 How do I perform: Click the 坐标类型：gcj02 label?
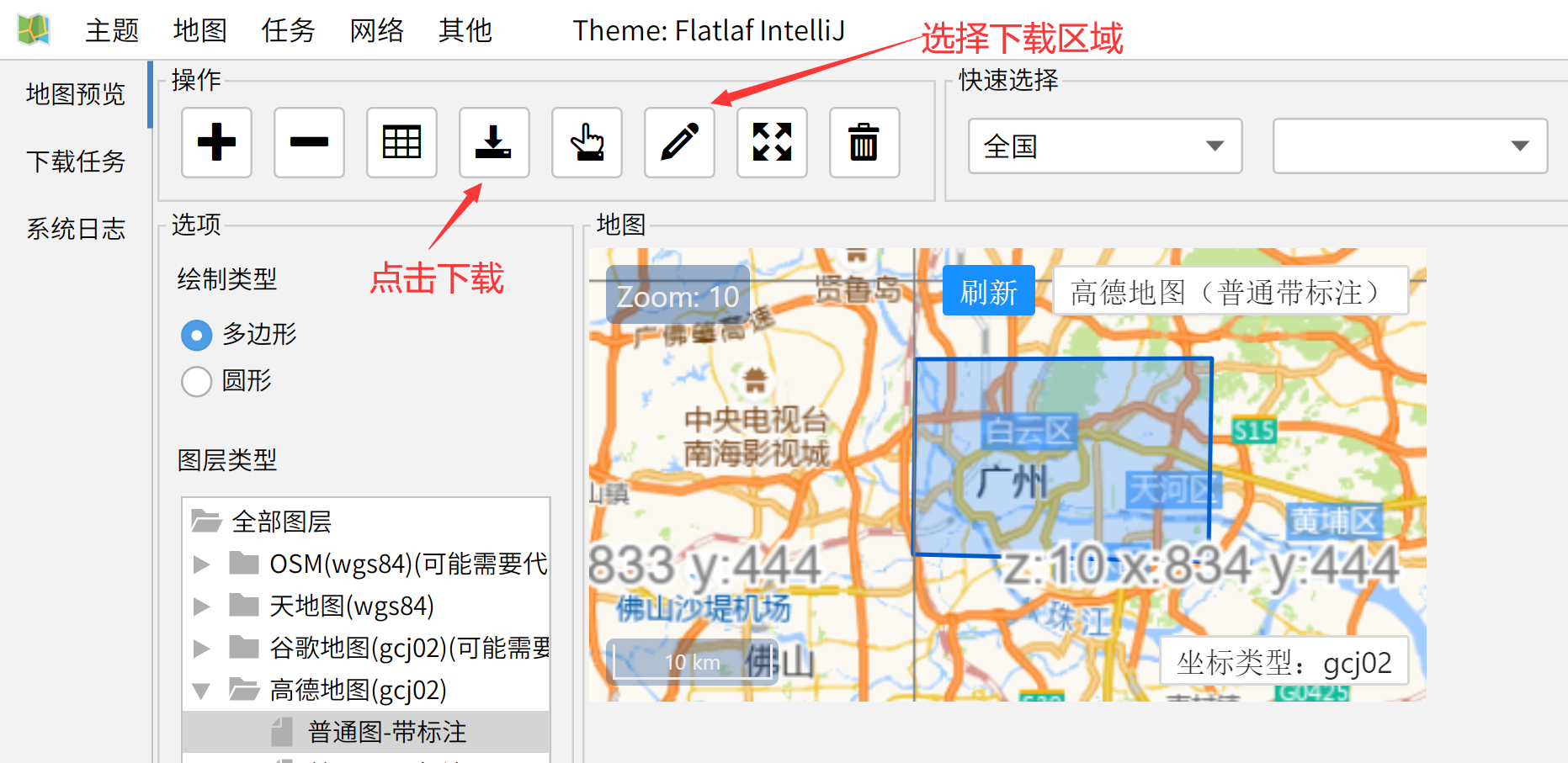point(1284,662)
